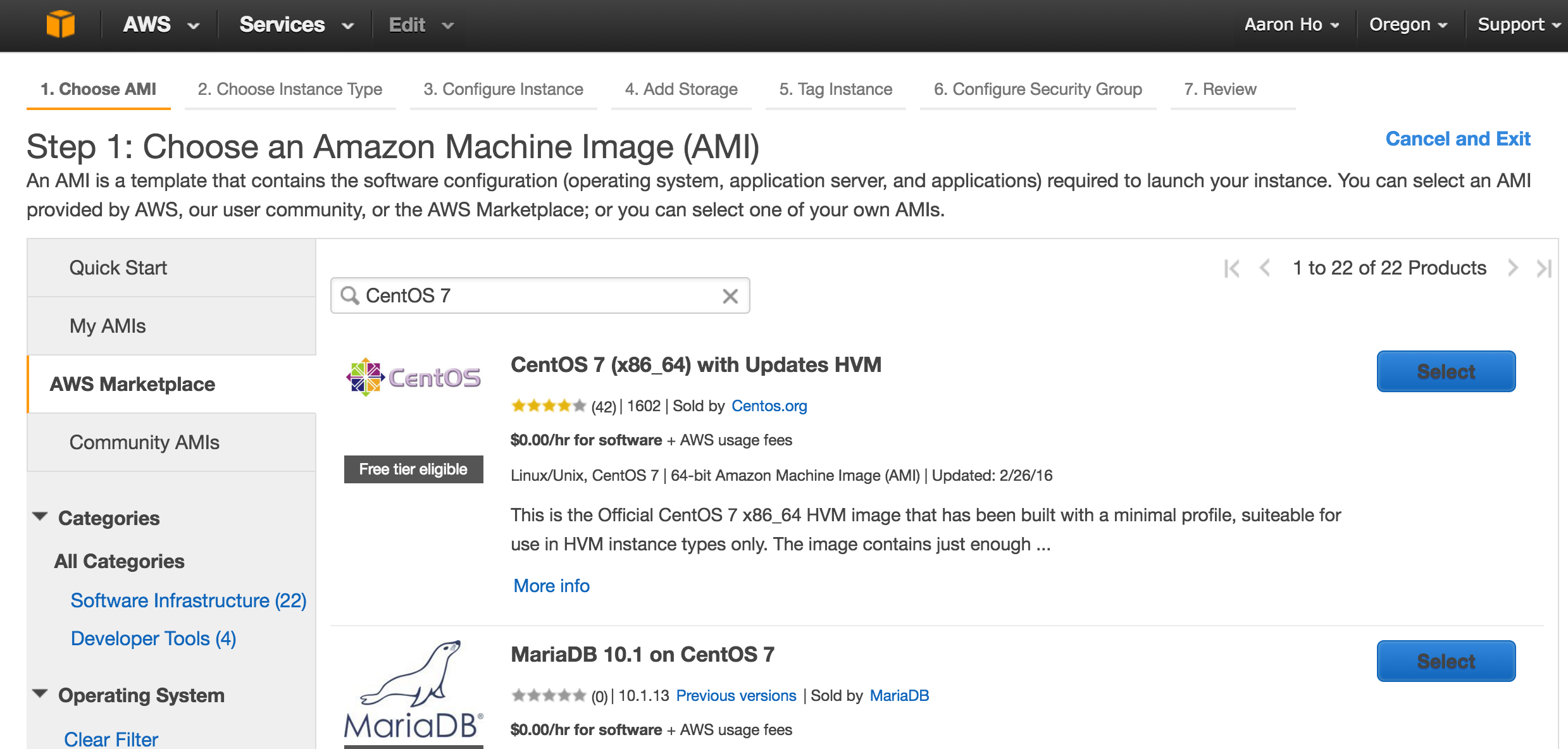This screenshot has height=749, width=1568.
Task: Select the MariaDB 10.1 on CentOS 7 AMI
Action: [1446, 661]
